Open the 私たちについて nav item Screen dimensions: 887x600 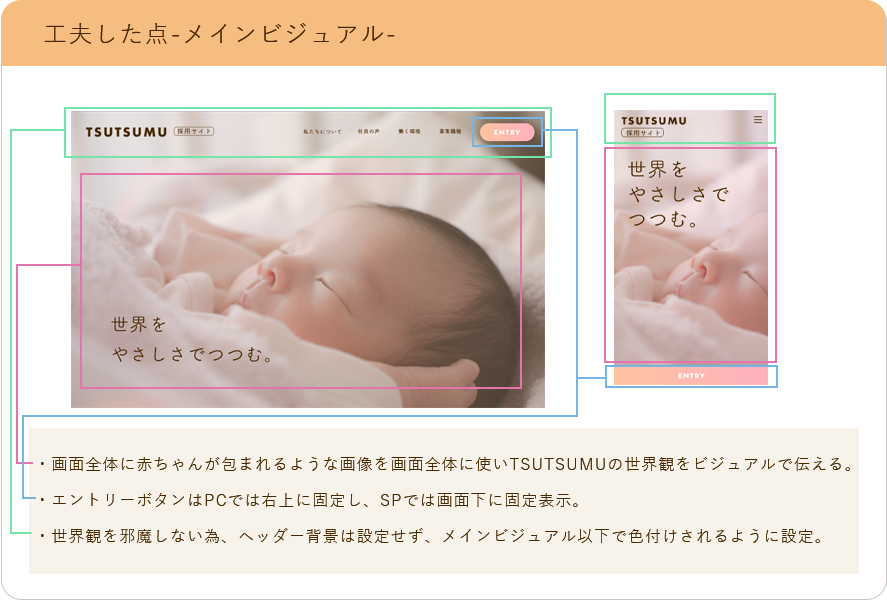[322, 132]
